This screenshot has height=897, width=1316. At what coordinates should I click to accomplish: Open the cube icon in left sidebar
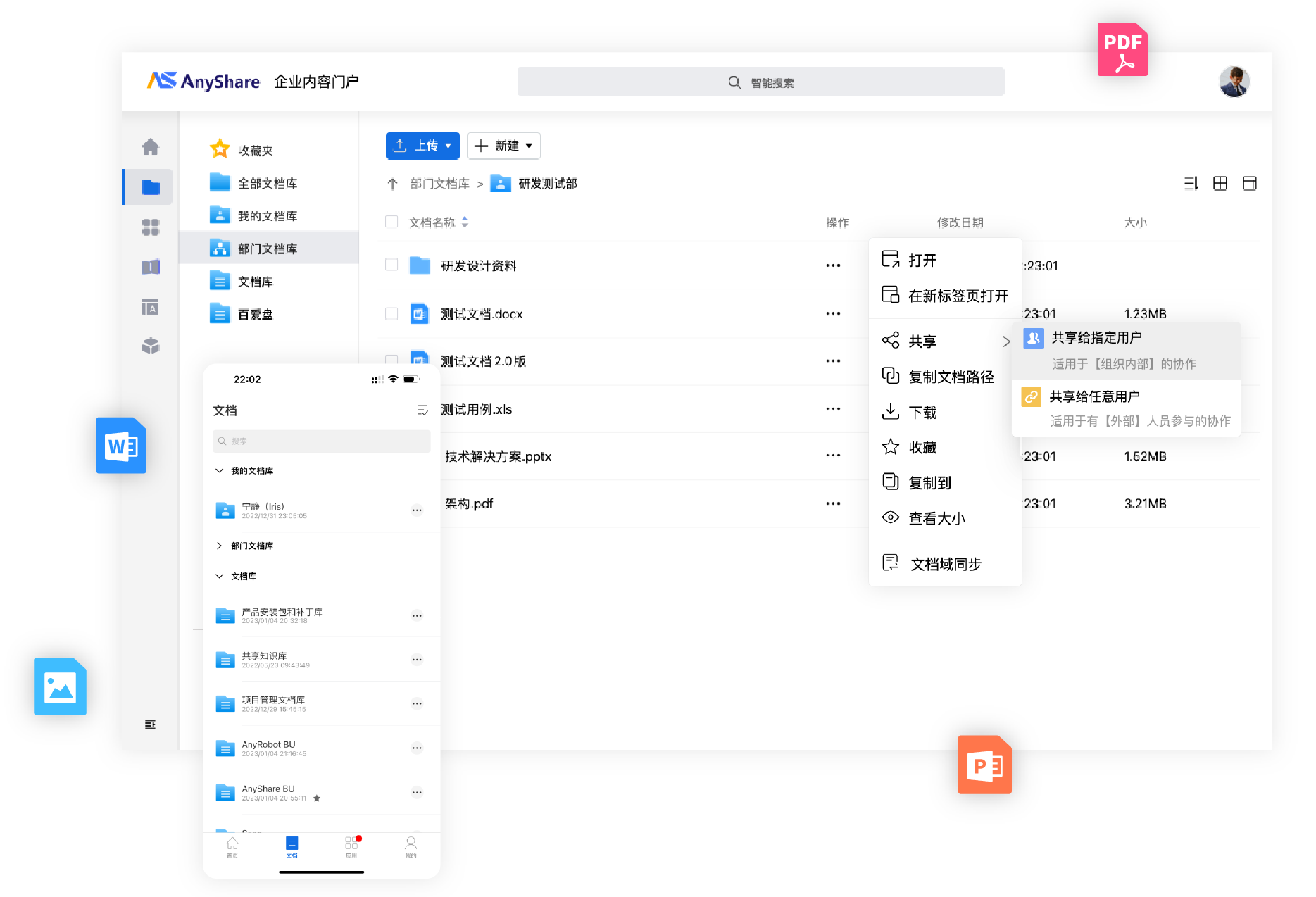tap(151, 346)
